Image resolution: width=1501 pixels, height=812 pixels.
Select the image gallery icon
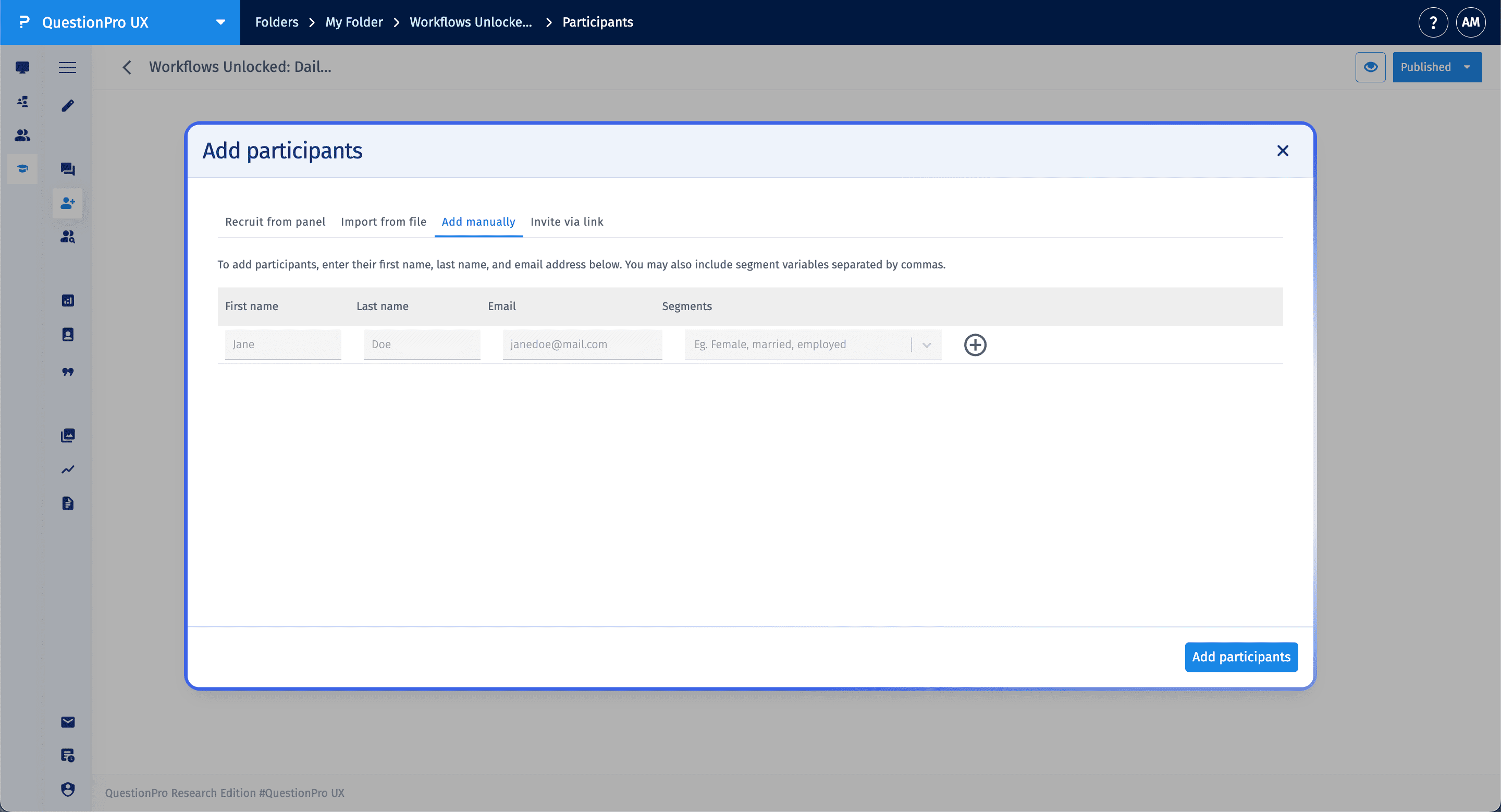68,435
